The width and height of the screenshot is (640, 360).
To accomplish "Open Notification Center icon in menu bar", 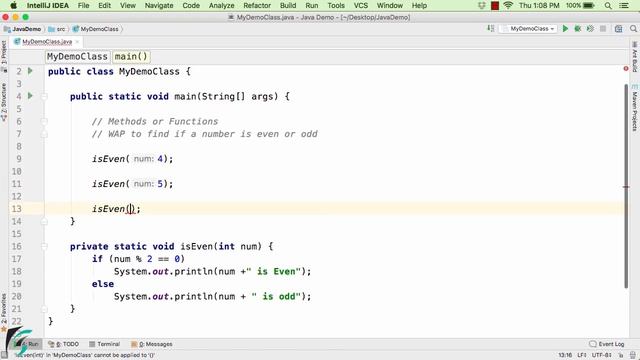I will tap(624, 5).
